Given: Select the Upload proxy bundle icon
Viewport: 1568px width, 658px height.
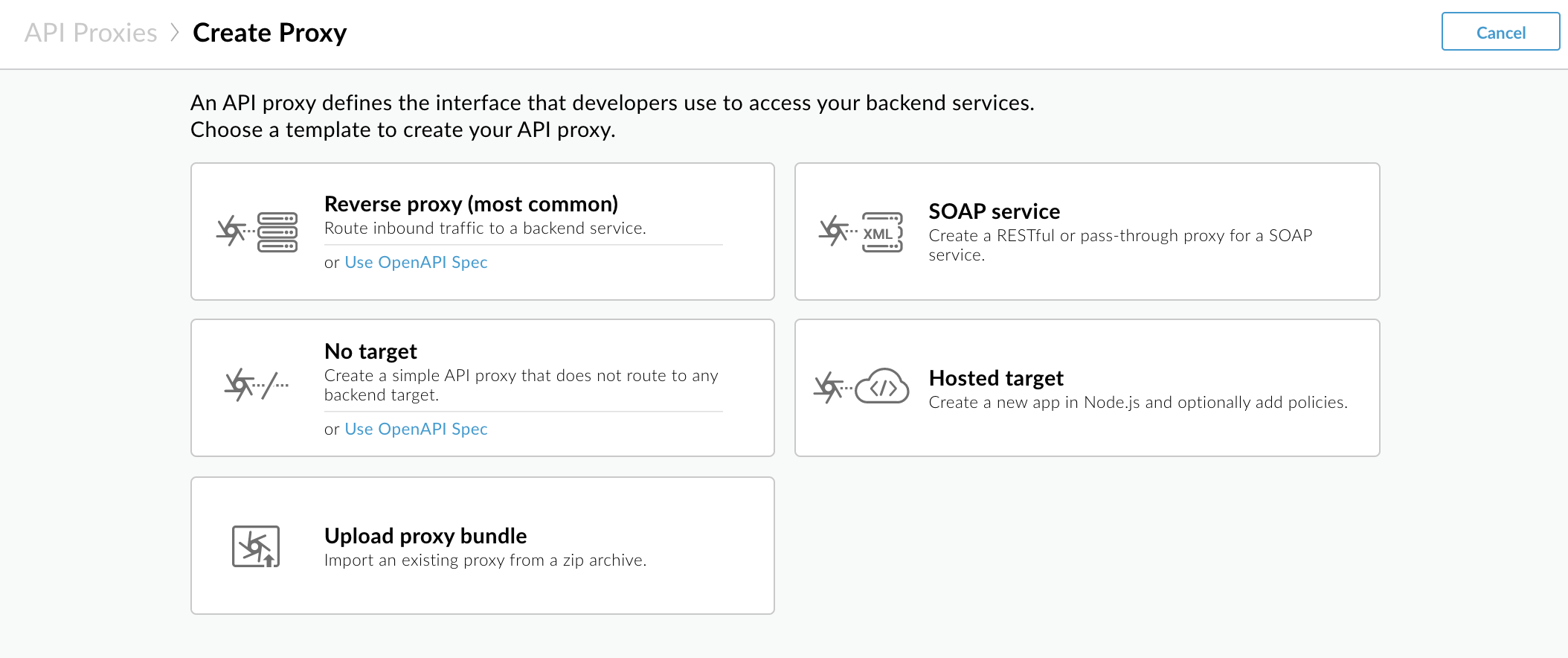Looking at the screenshot, I should point(257,546).
